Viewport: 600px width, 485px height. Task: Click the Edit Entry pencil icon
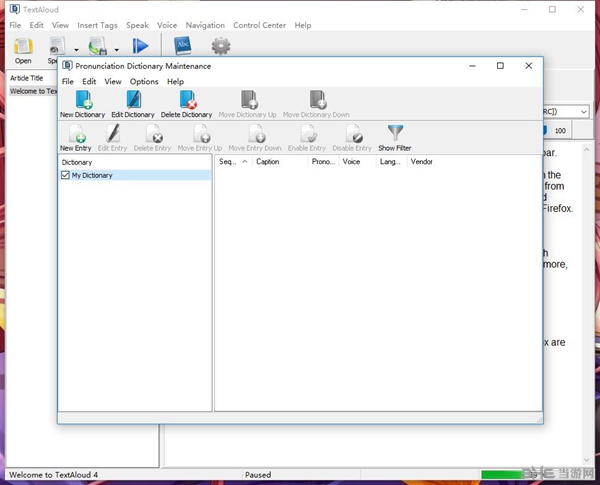point(113,133)
